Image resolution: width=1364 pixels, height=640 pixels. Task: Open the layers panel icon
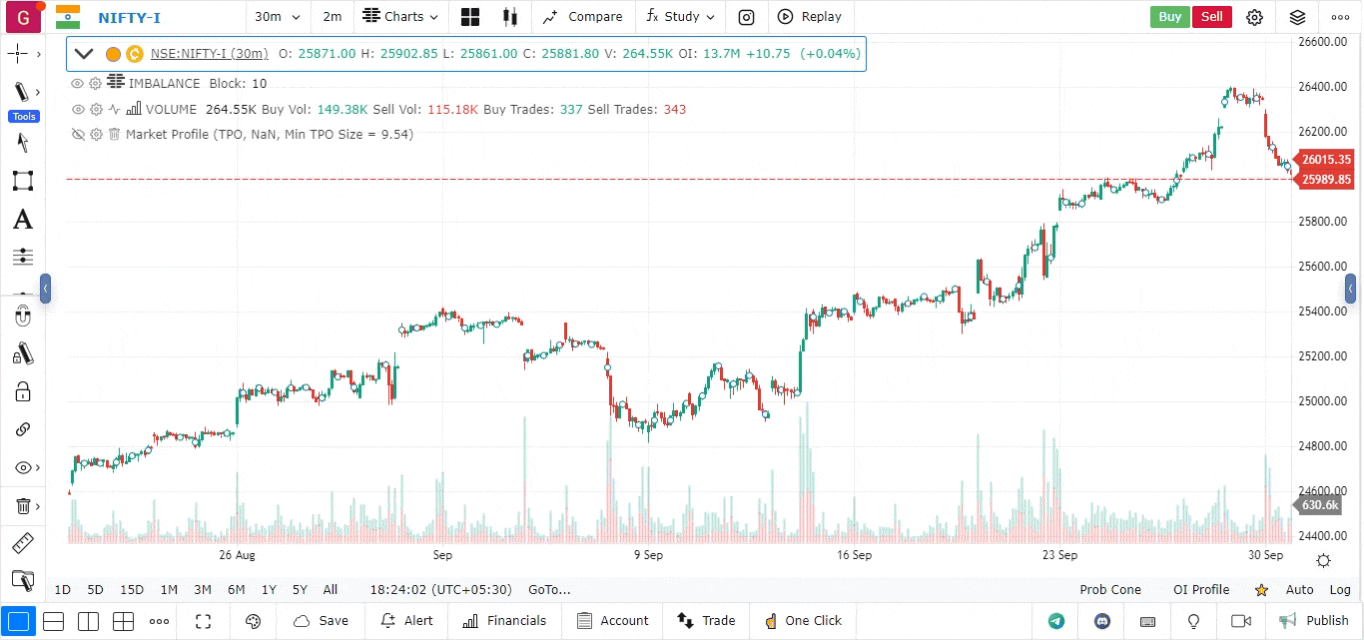click(x=1297, y=17)
